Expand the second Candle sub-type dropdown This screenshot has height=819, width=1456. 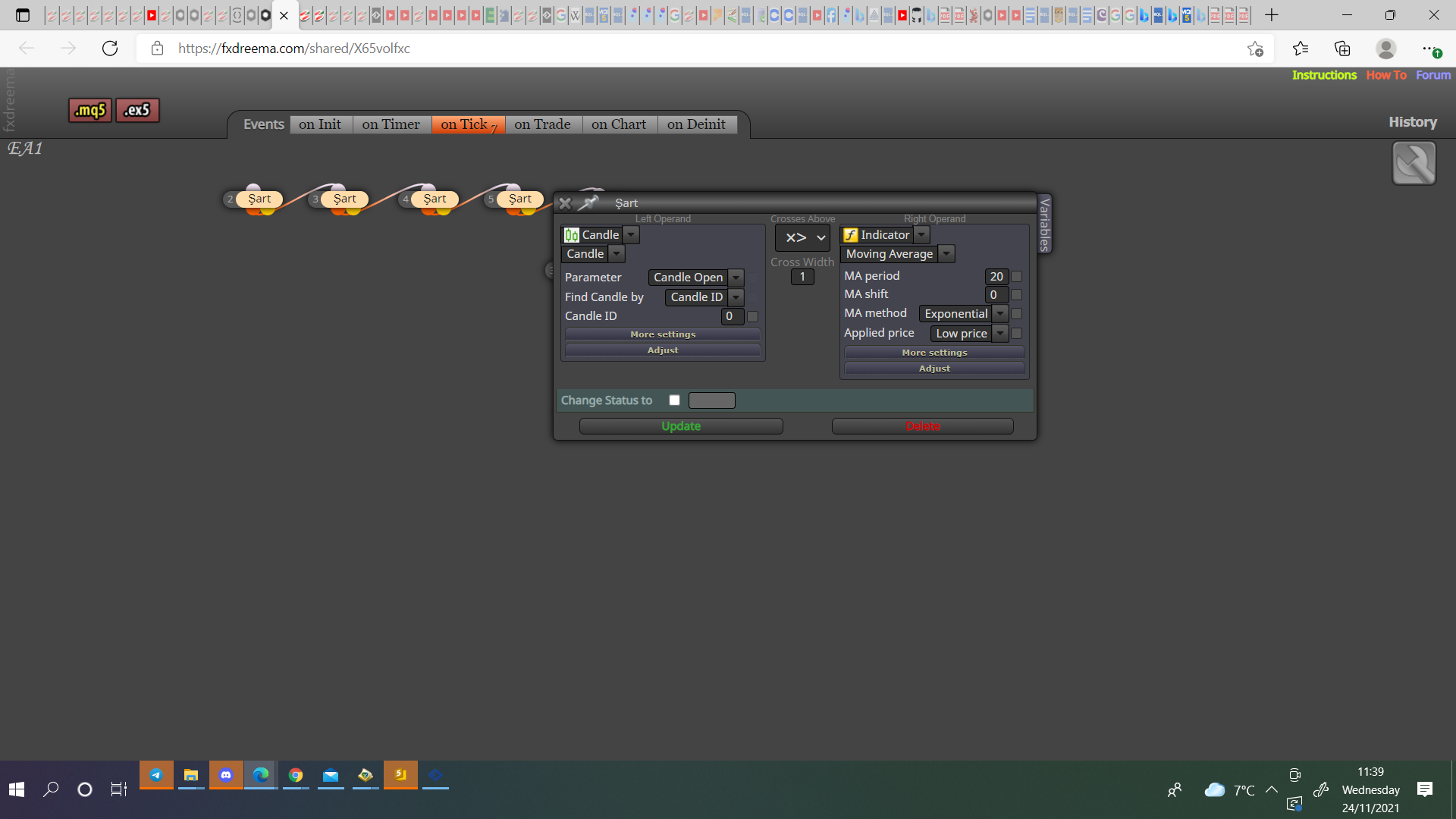[x=617, y=254]
